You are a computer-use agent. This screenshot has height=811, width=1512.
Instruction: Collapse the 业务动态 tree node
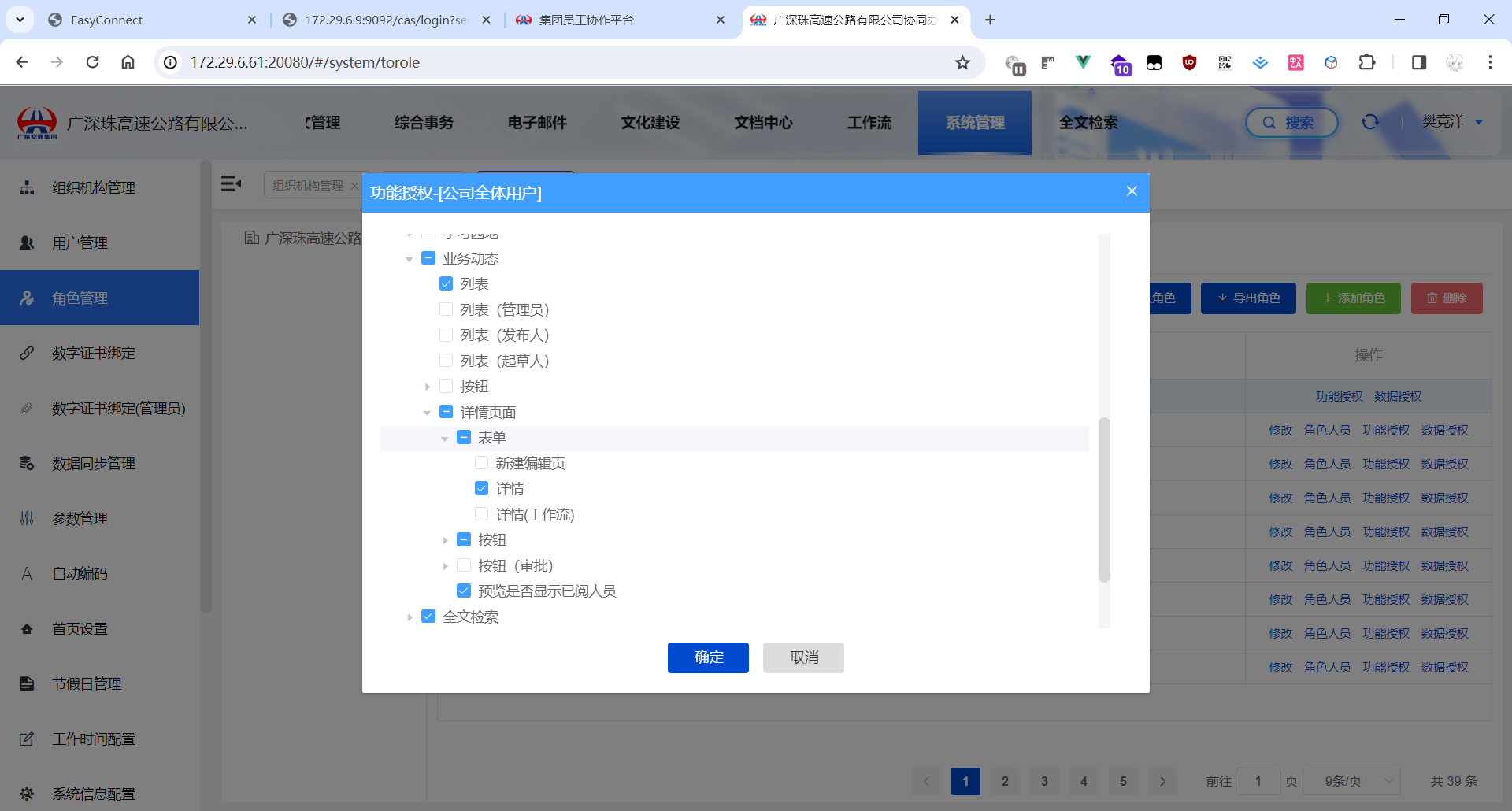(409, 259)
